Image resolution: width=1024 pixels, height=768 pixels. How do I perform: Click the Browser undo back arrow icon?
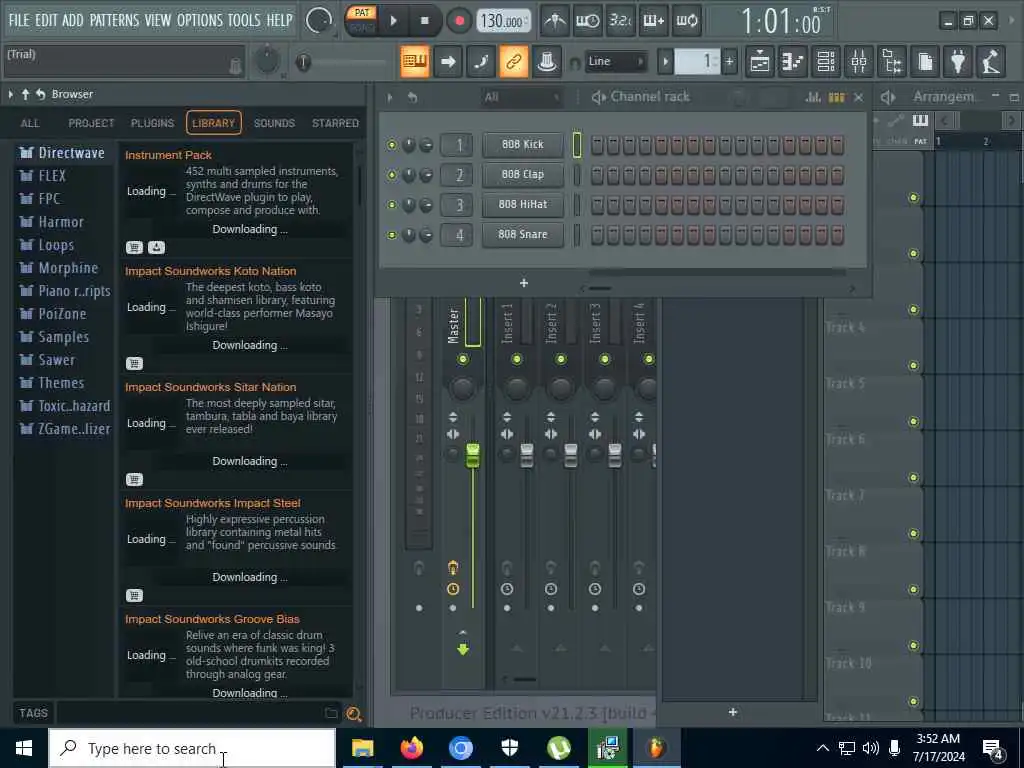click(40, 95)
